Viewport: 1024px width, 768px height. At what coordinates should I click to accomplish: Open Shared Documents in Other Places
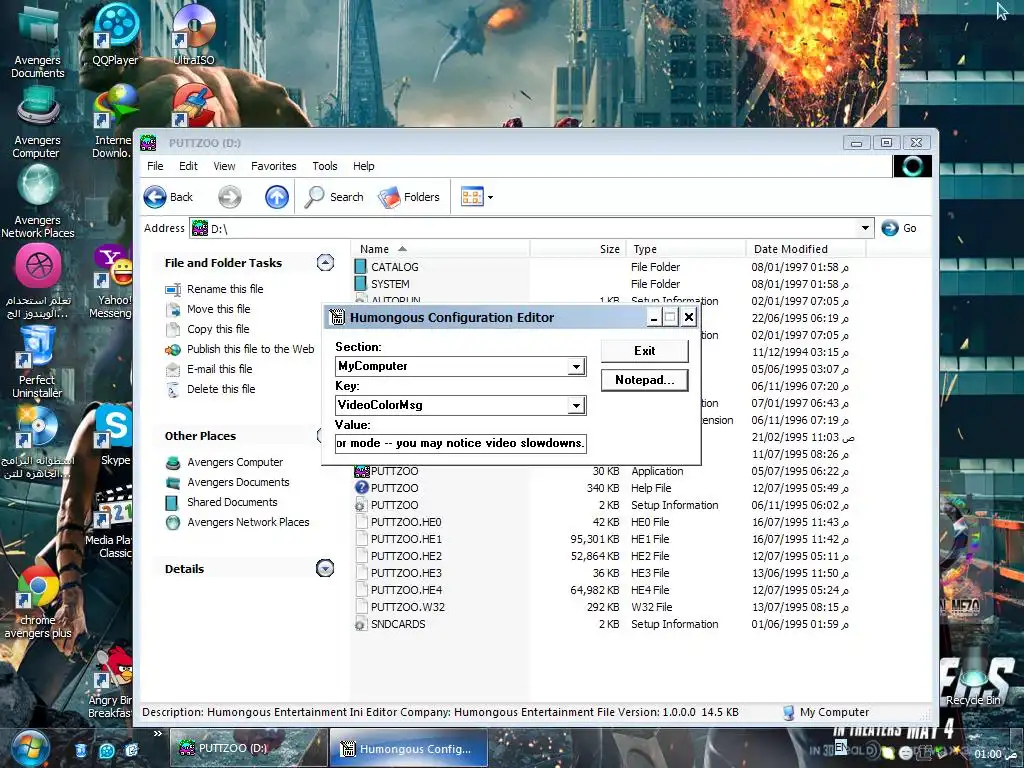[232, 502]
